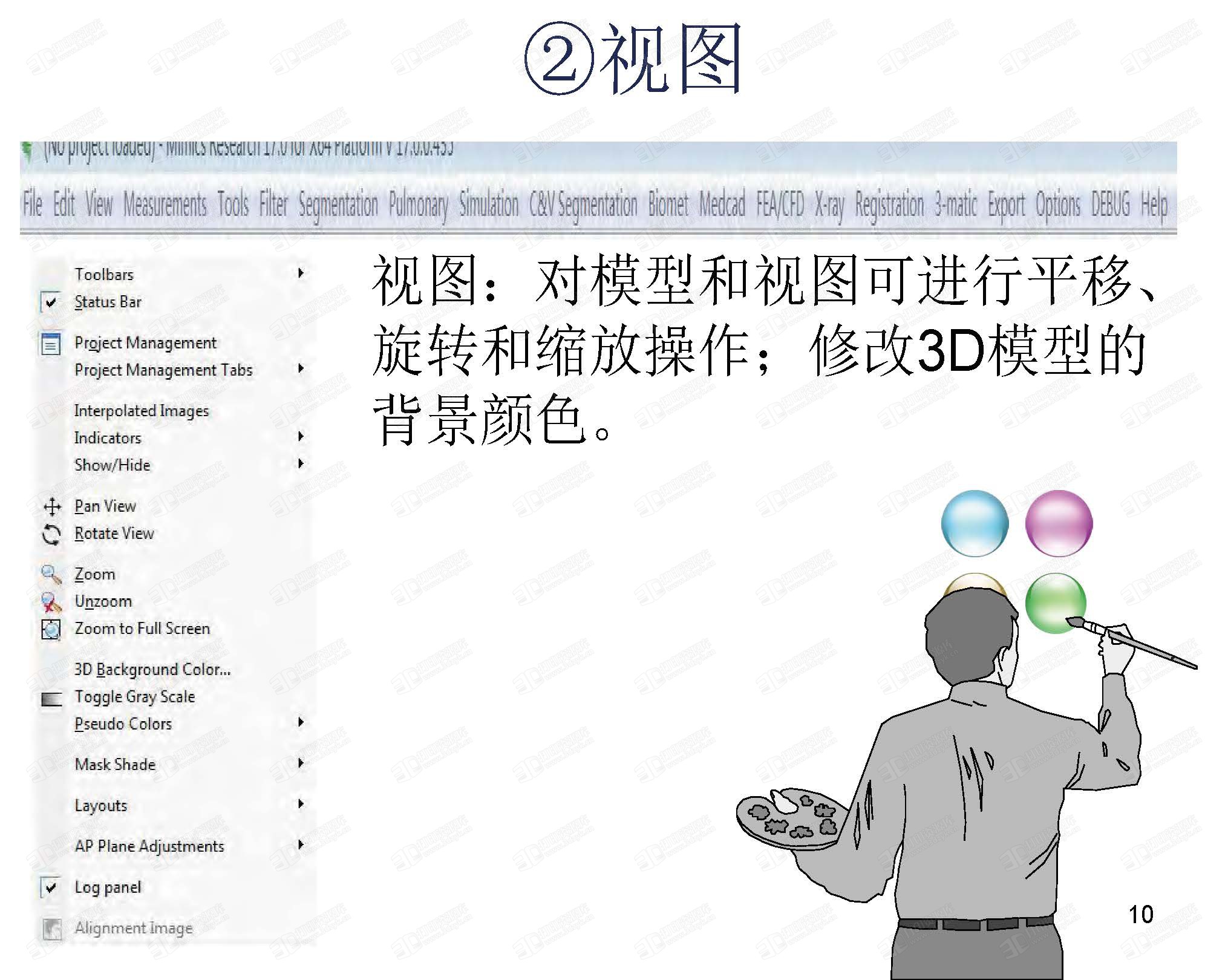The image size is (1228, 980).
Task: Open 3D Background Color dialog entry
Action: 152,670
